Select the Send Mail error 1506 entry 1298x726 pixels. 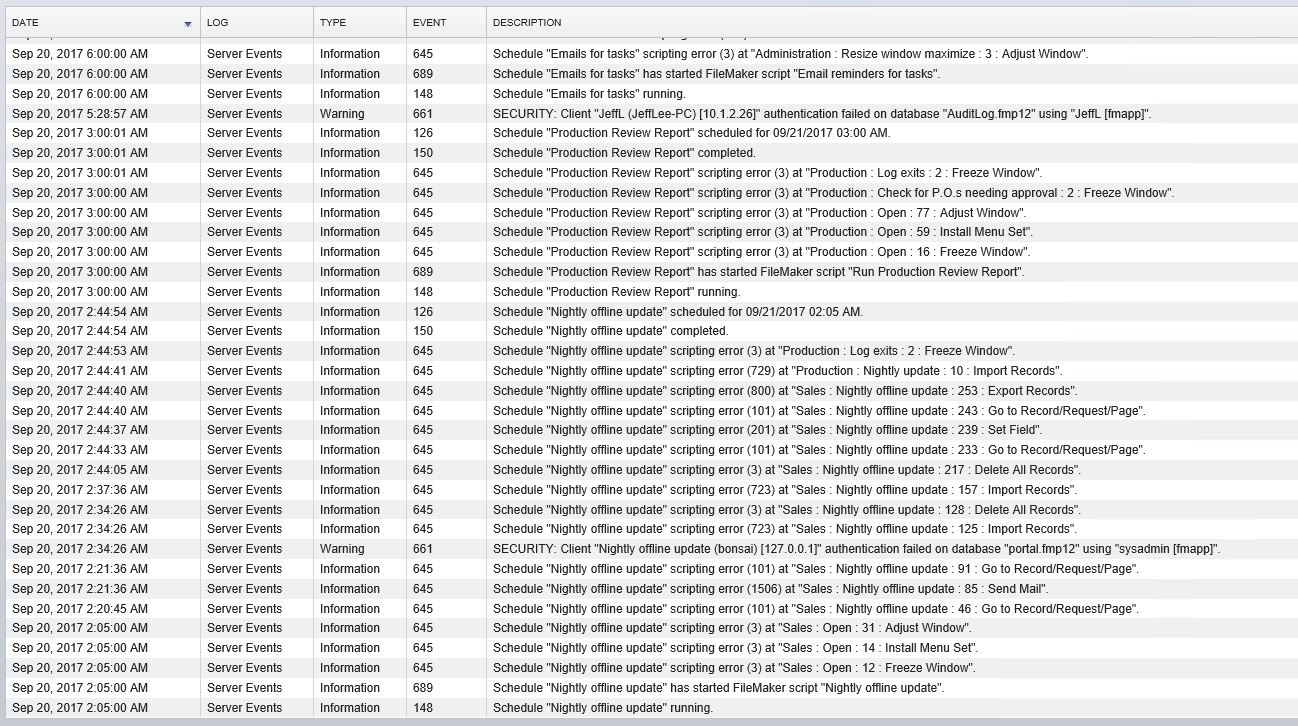(770, 589)
